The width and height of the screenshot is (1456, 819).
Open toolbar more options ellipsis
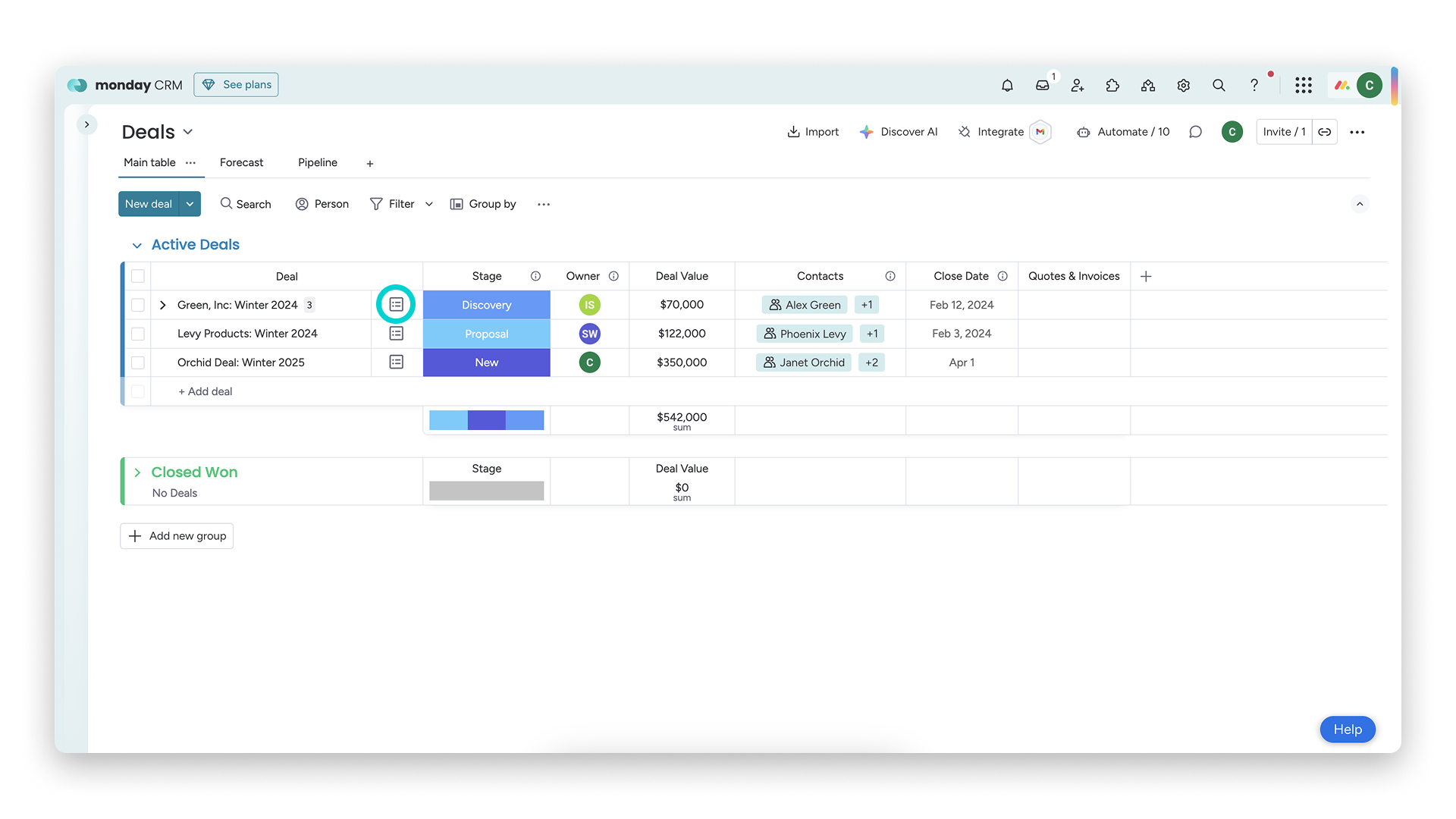[x=544, y=204]
